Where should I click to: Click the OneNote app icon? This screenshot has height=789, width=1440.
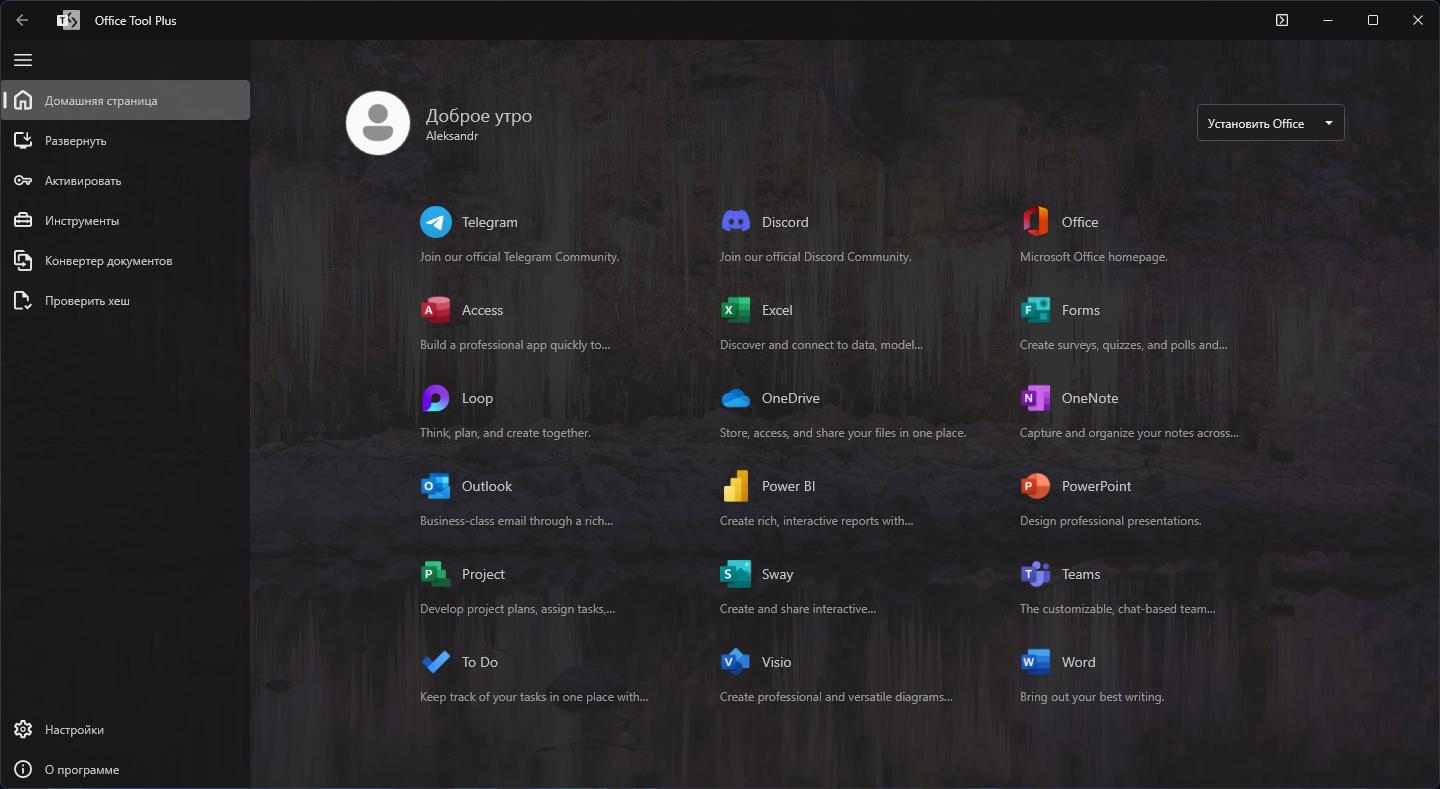[x=1036, y=398]
